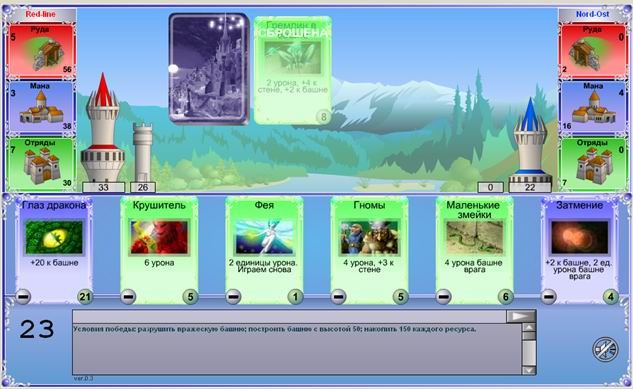Select the Фея card artwork
The height and width of the screenshot is (389, 633).
[264, 237]
